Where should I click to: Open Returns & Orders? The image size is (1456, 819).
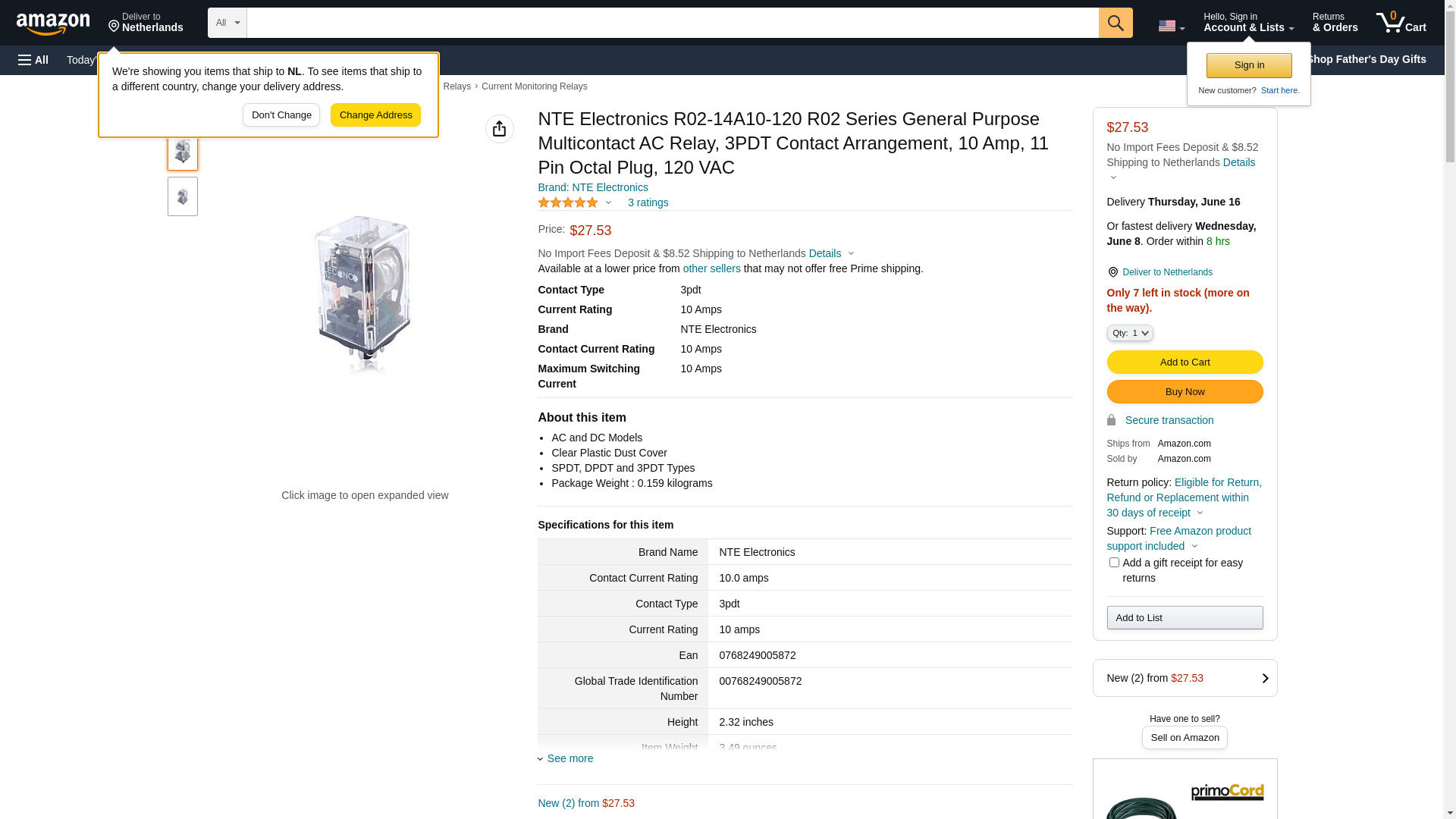pos(1335,23)
